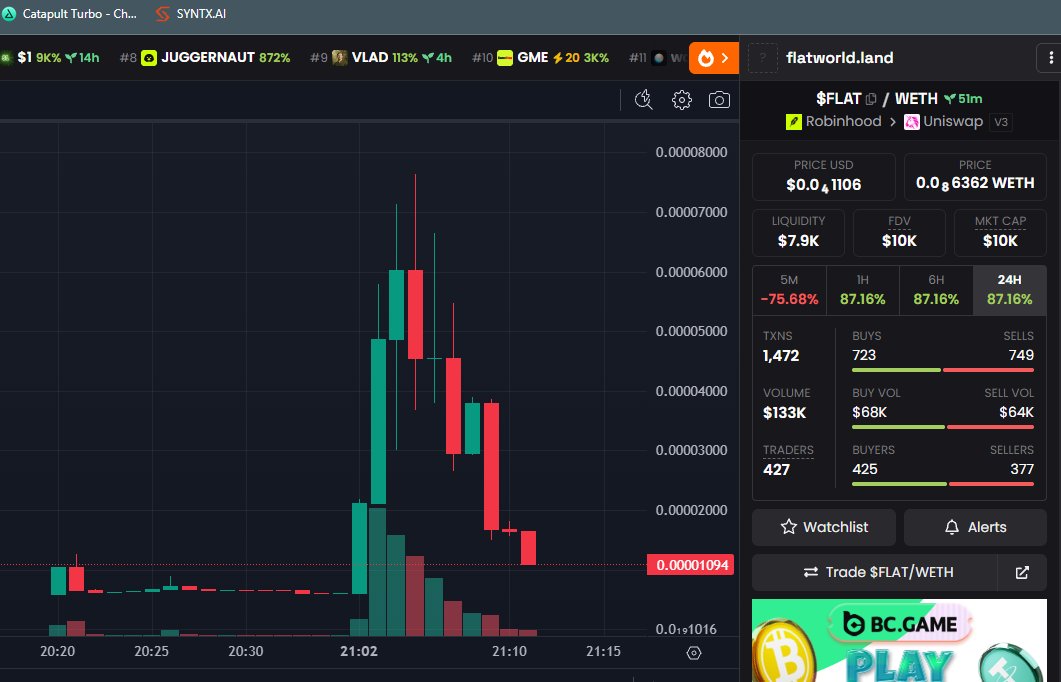
Task: Click the Uniswap DEX icon
Action: click(x=911, y=122)
